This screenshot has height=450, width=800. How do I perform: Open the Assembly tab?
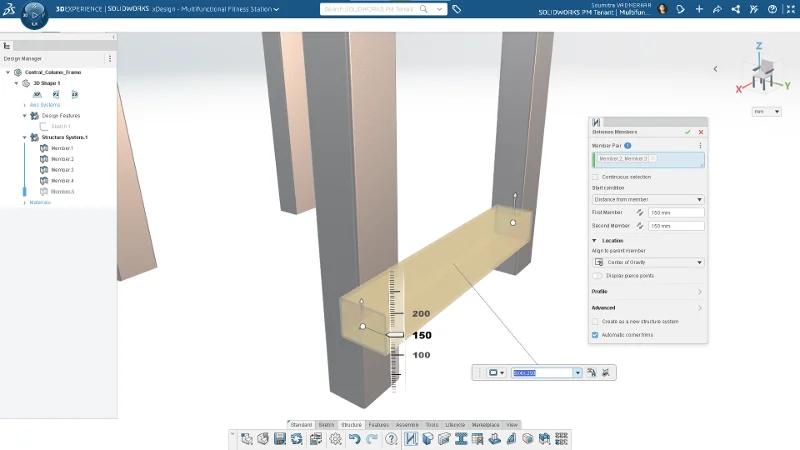[406, 425]
